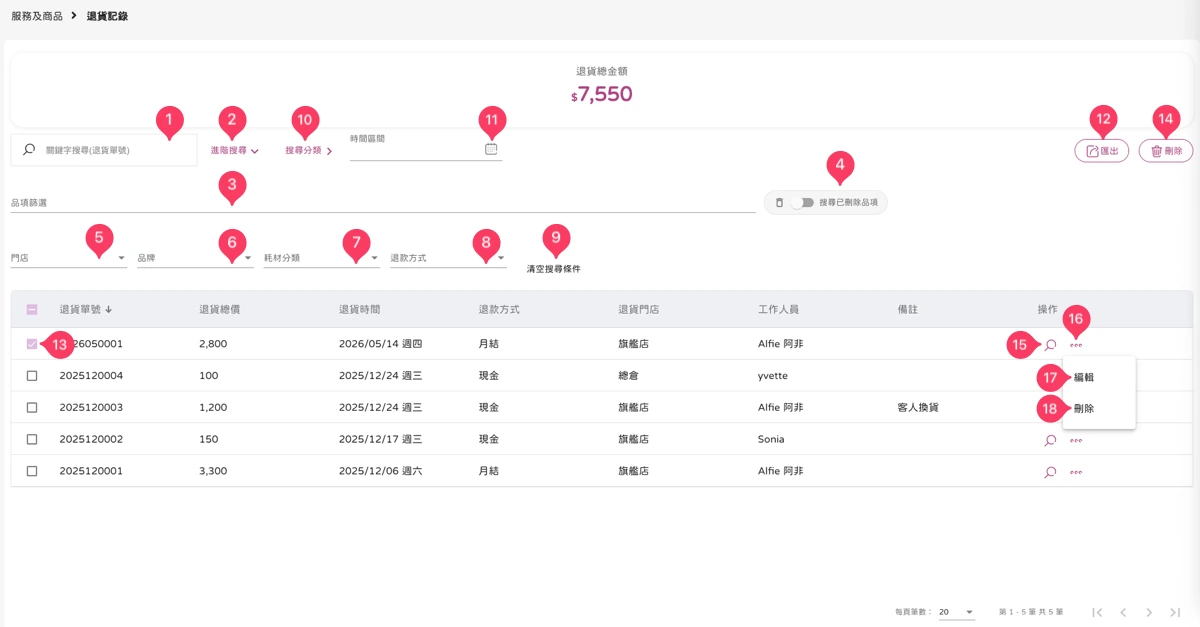This screenshot has width=1200, height=627.
Task: Open the 每頁筆數 rows-per-page dropdown
Action: (x=956, y=612)
